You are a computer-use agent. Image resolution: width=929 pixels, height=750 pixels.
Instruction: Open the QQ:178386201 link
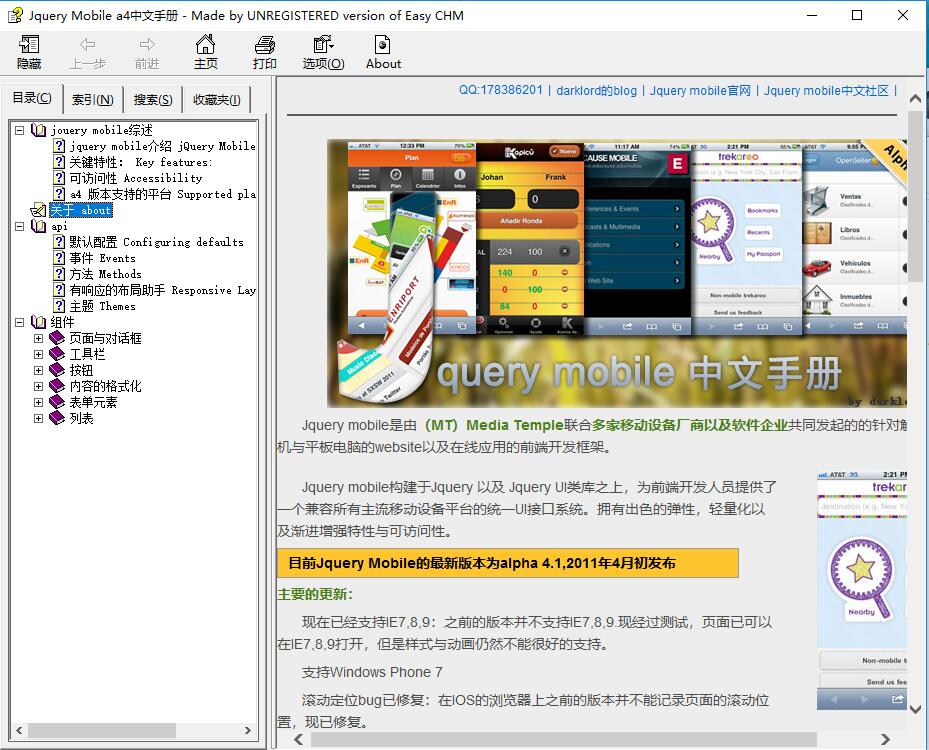[x=501, y=90]
